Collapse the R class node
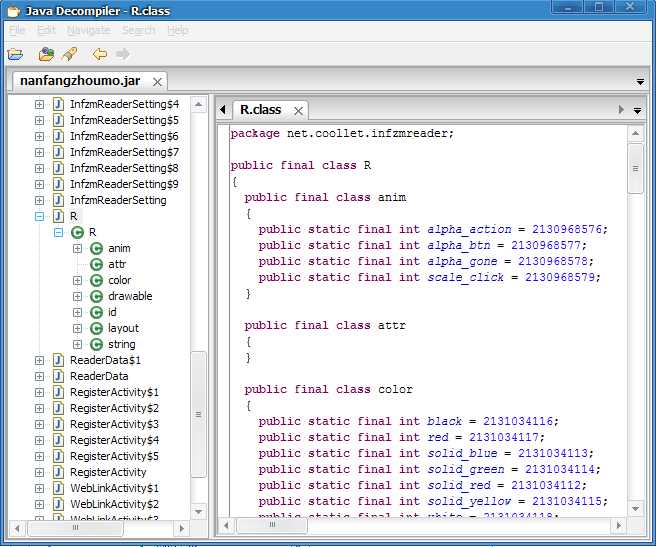 pos(59,232)
